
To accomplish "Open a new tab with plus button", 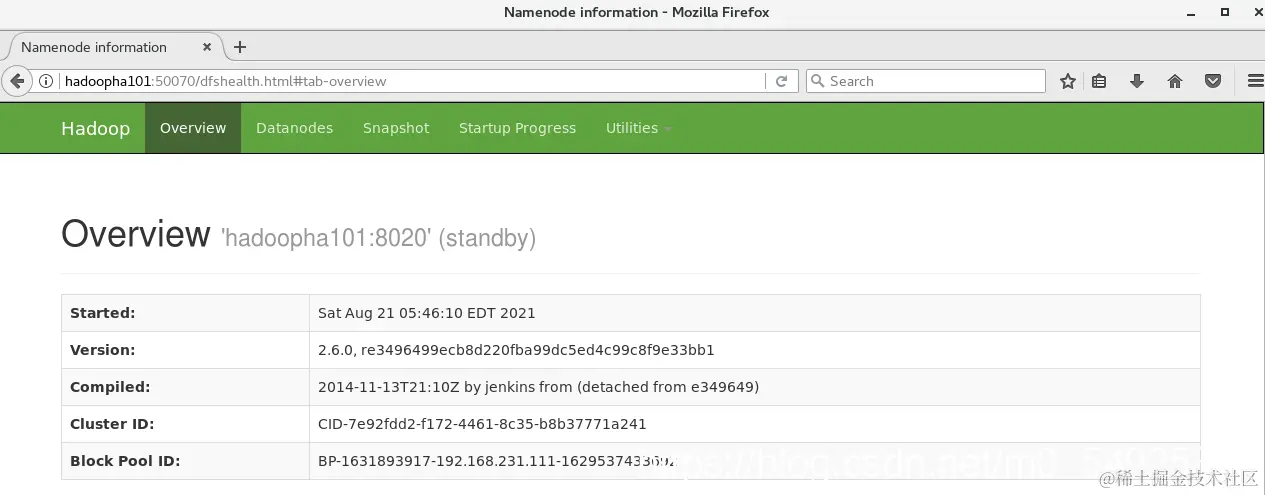I will [x=240, y=47].
